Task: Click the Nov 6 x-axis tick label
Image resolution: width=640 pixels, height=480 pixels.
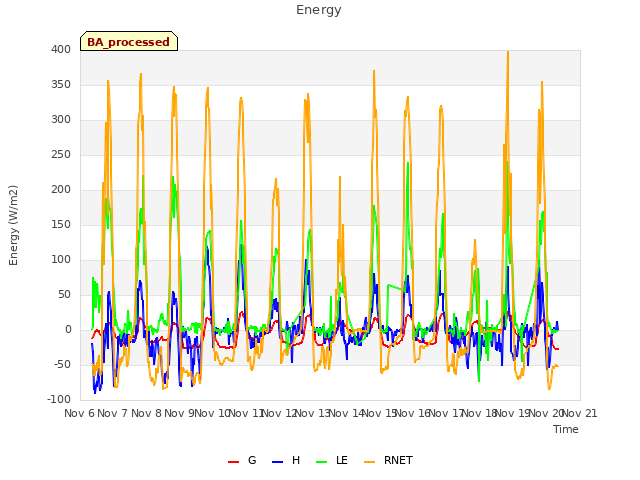Action: click(x=79, y=414)
